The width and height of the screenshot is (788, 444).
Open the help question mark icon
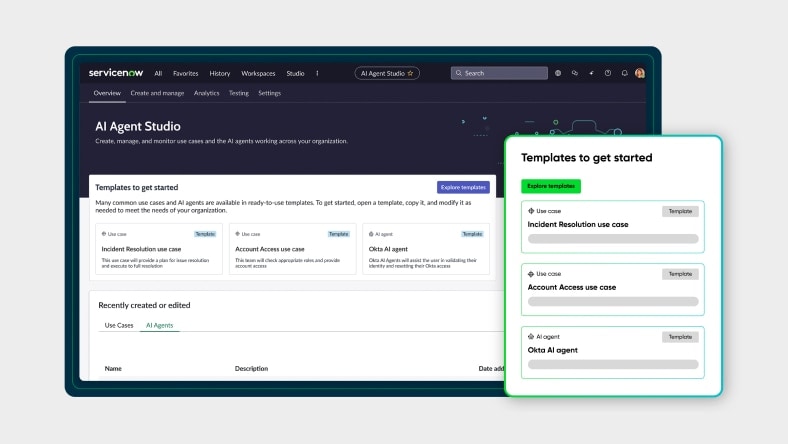[x=608, y=73]
